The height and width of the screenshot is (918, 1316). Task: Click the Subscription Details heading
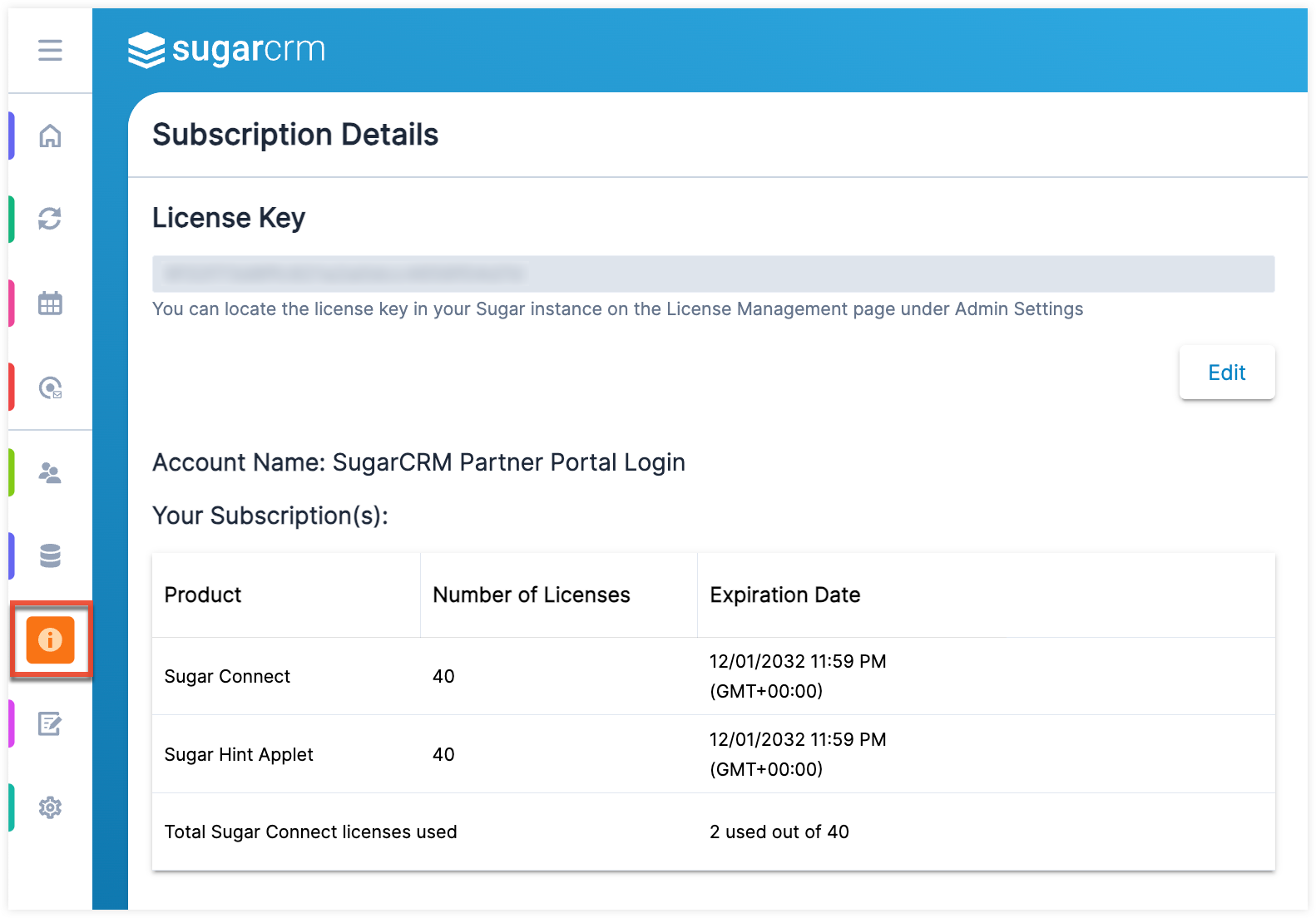point(295,135)
